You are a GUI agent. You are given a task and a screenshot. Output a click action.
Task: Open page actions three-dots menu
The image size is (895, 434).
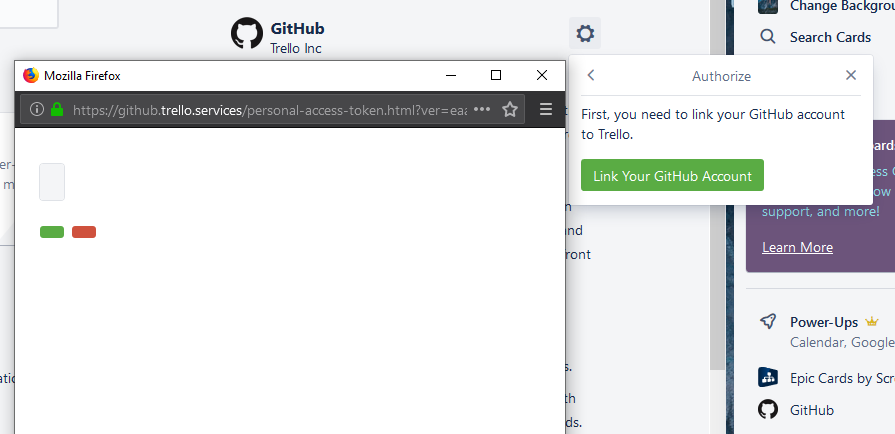point(482,109)
